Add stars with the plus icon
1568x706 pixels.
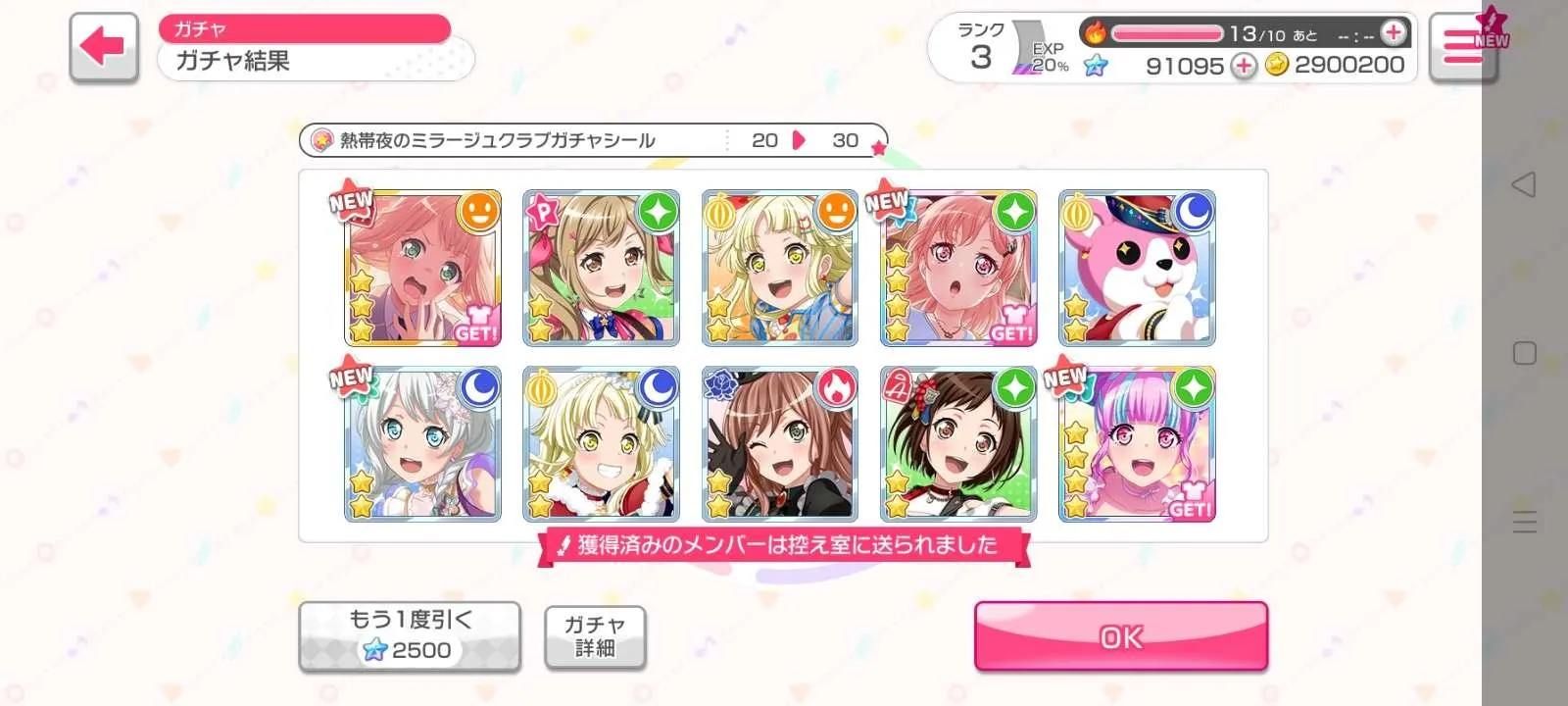[1244, 66]
